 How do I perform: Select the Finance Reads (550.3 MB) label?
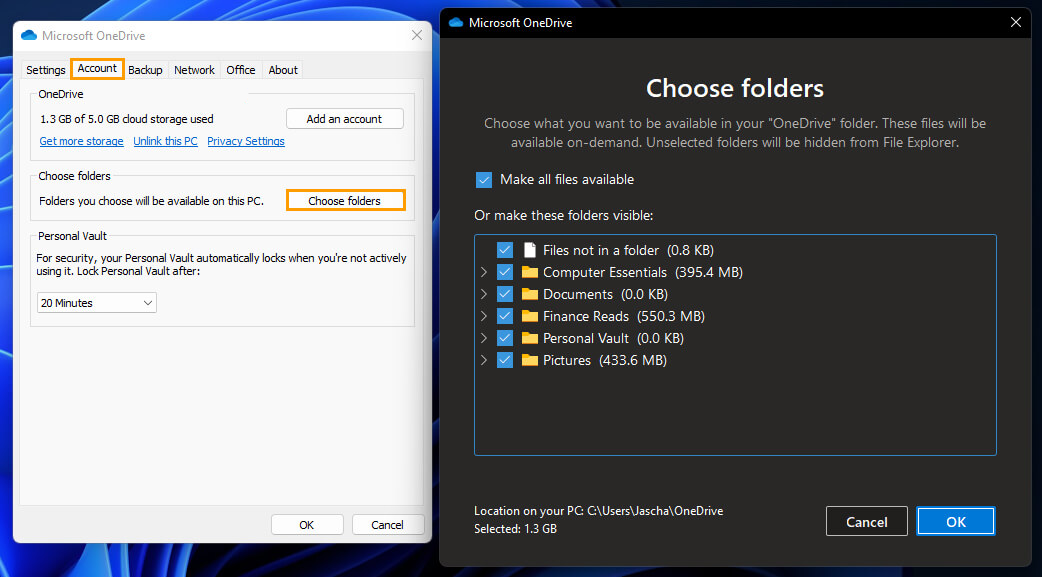tap(623, 316)
